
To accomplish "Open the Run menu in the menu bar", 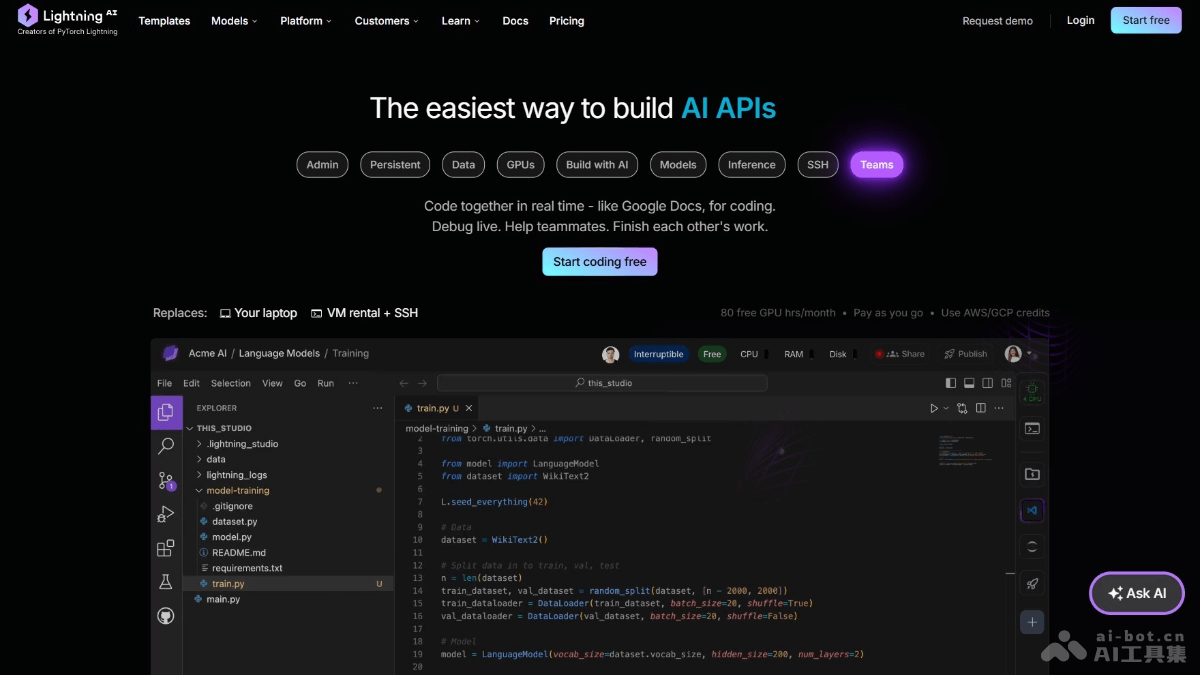I will [x=325, y=382].
